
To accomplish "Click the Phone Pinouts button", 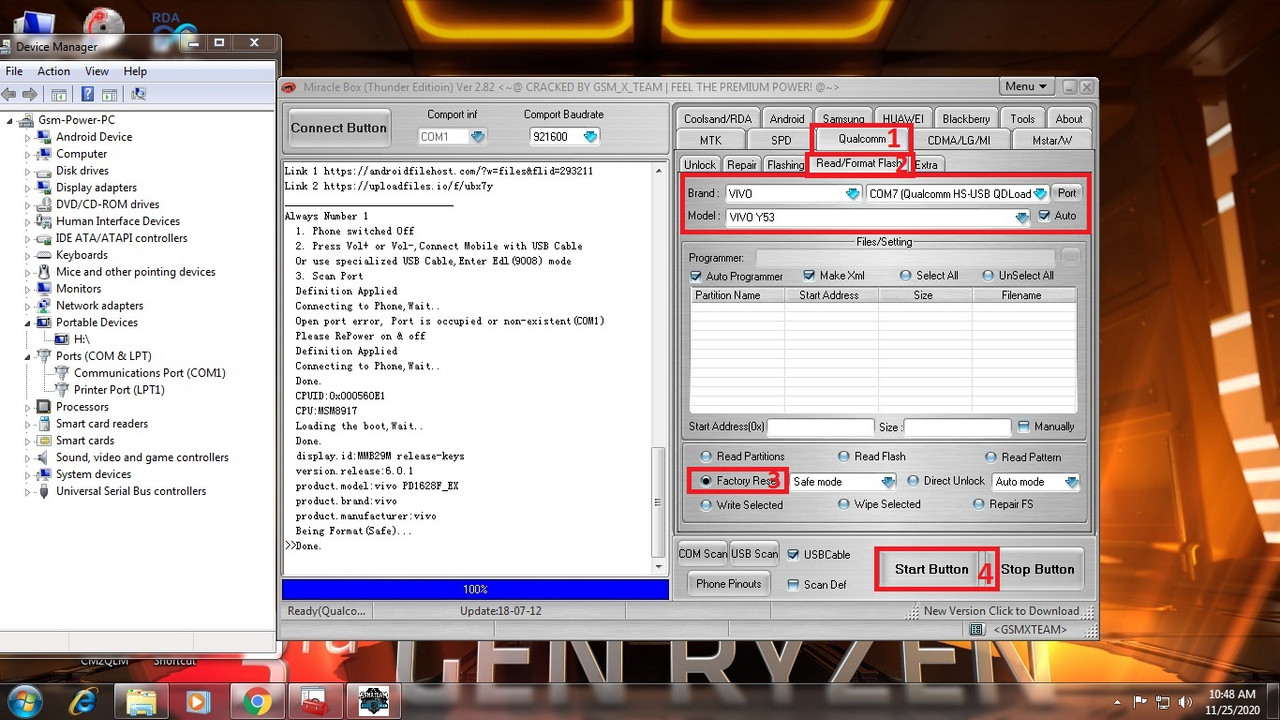I will coord(729,584).
